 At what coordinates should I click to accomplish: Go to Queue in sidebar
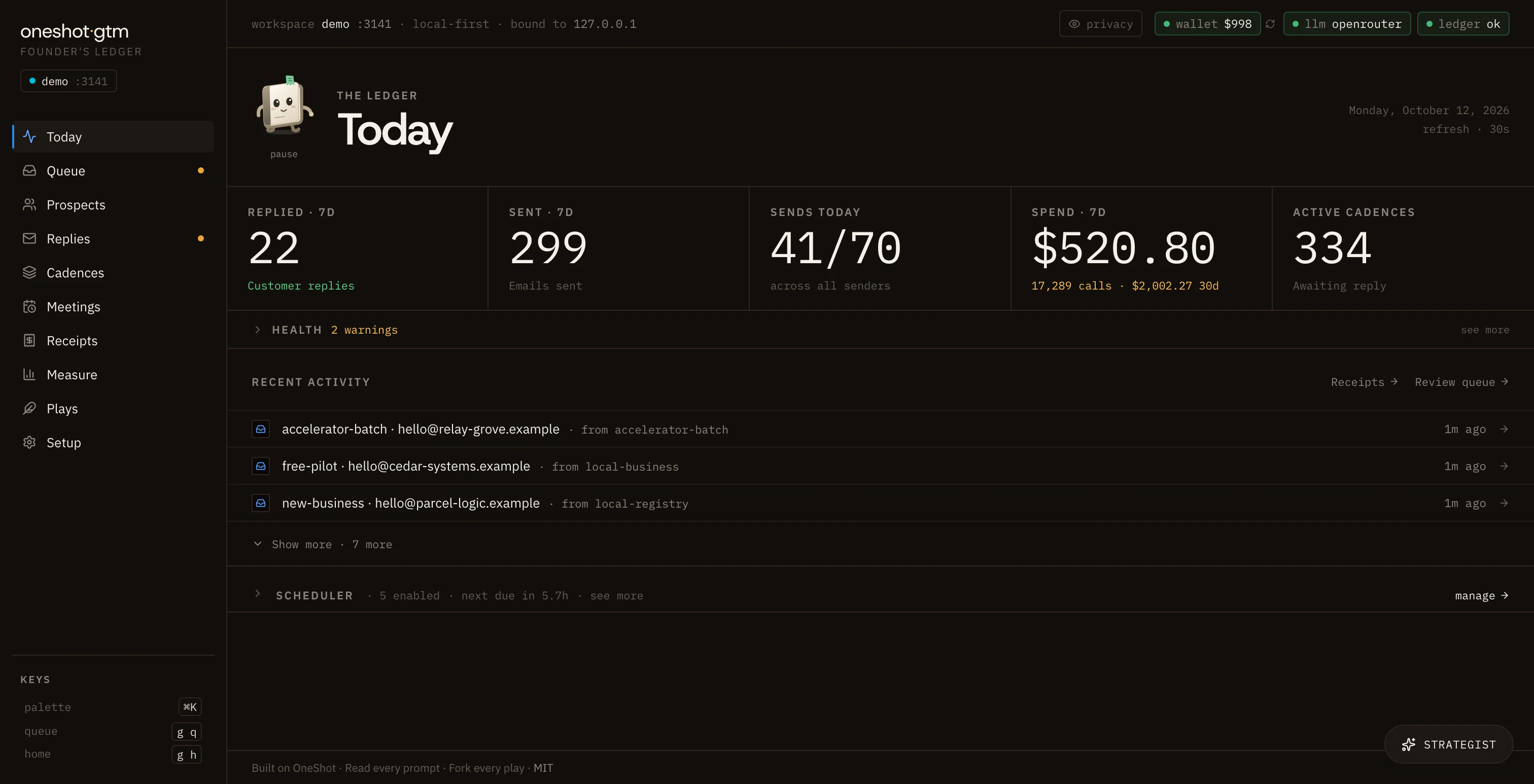click(113, 170)
